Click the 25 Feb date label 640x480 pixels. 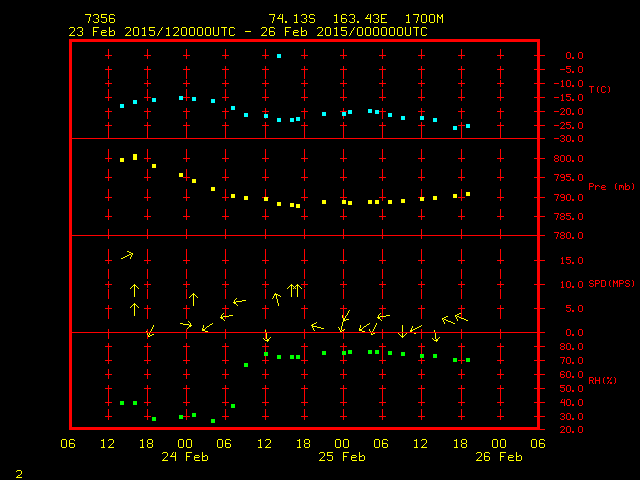point(342,456)
